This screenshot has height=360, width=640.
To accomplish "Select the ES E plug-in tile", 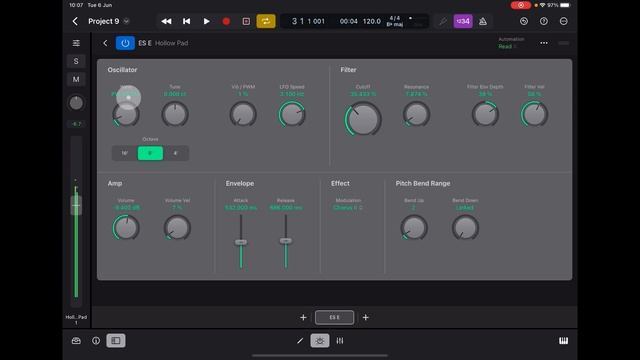I will 334,318.
